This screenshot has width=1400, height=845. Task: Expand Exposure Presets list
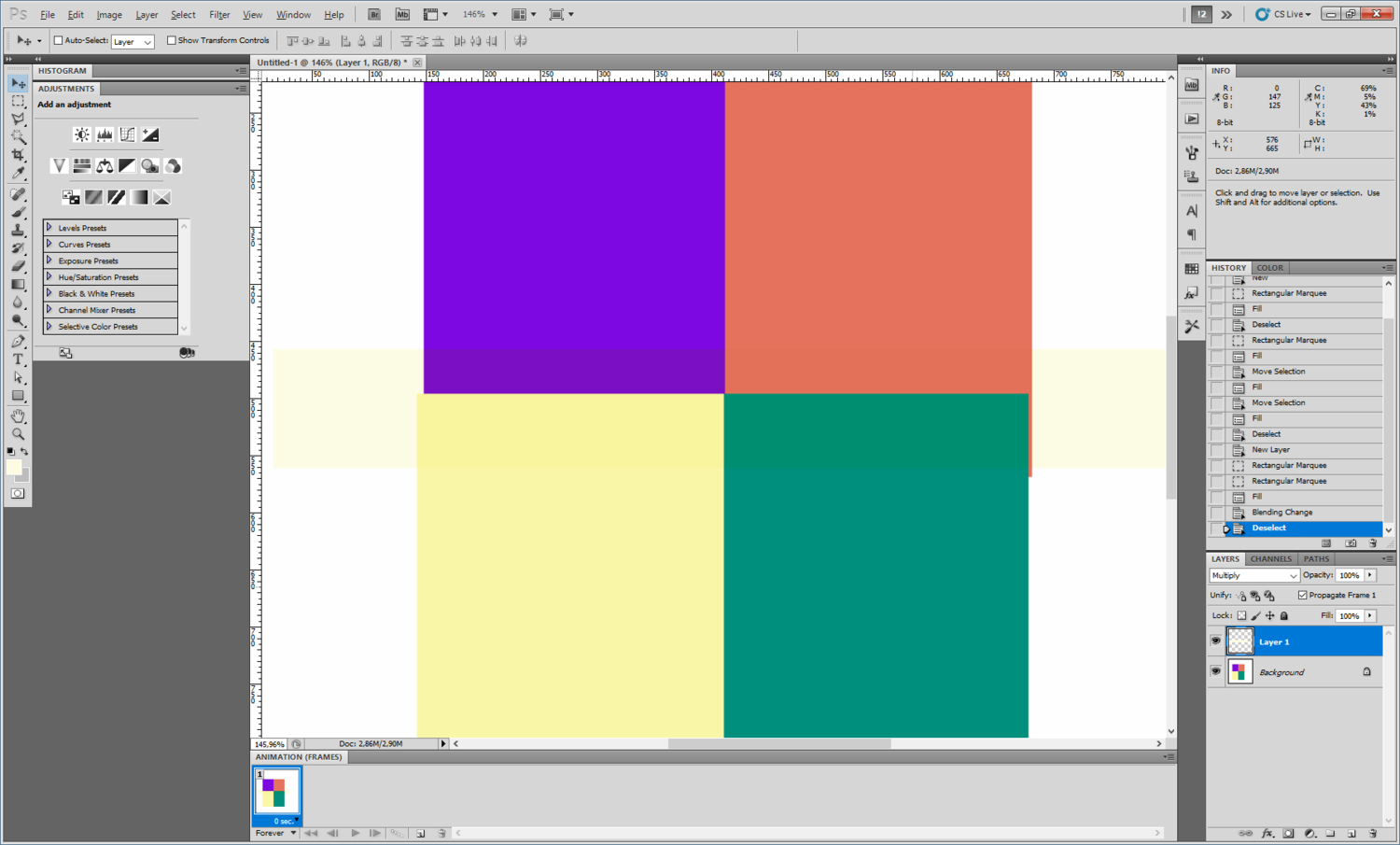pyautogui.click(x=49, y=261)
